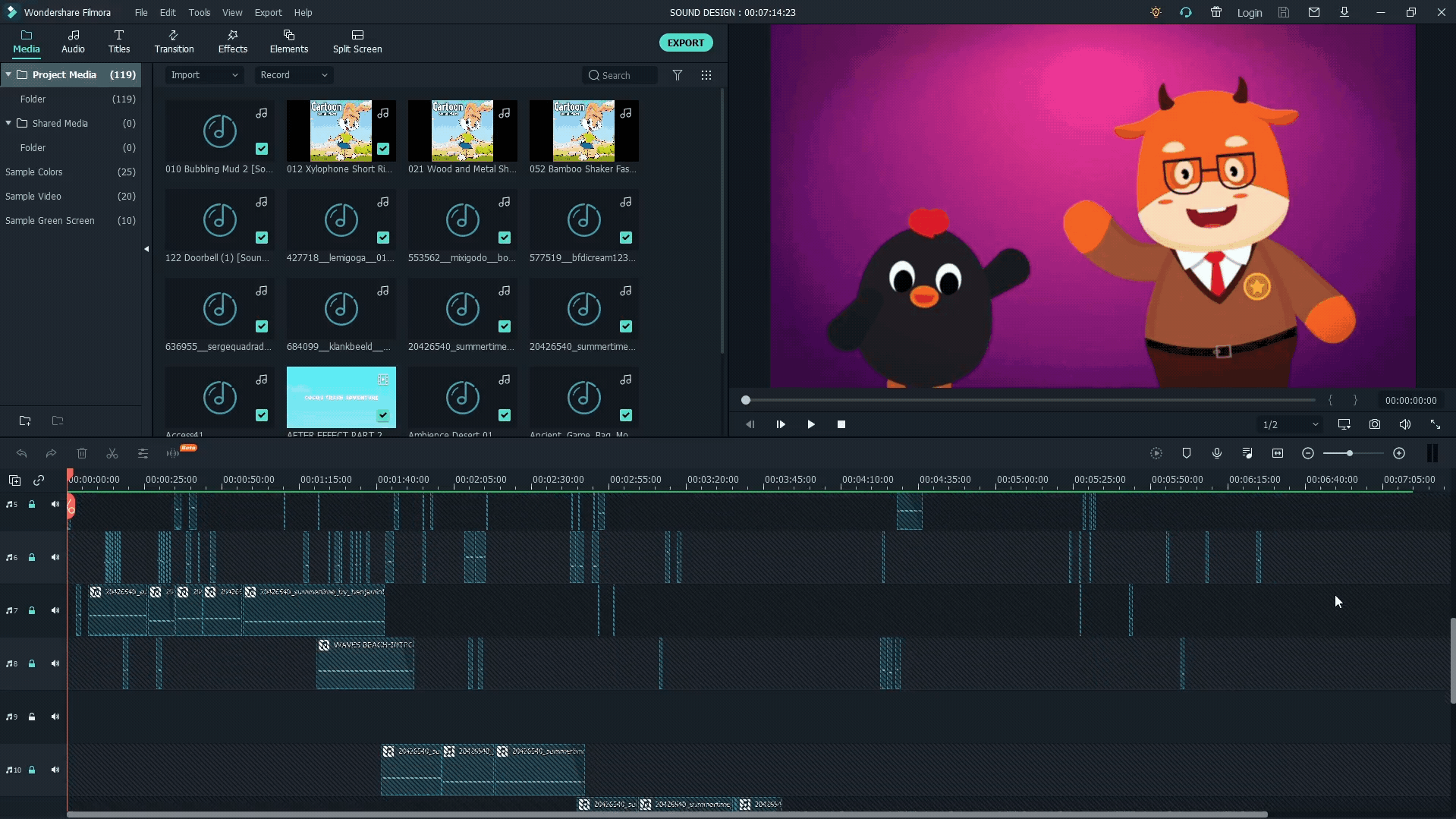
Task: Open the Record dropdown
Action: pyautogui.click(x=294, y=75)
